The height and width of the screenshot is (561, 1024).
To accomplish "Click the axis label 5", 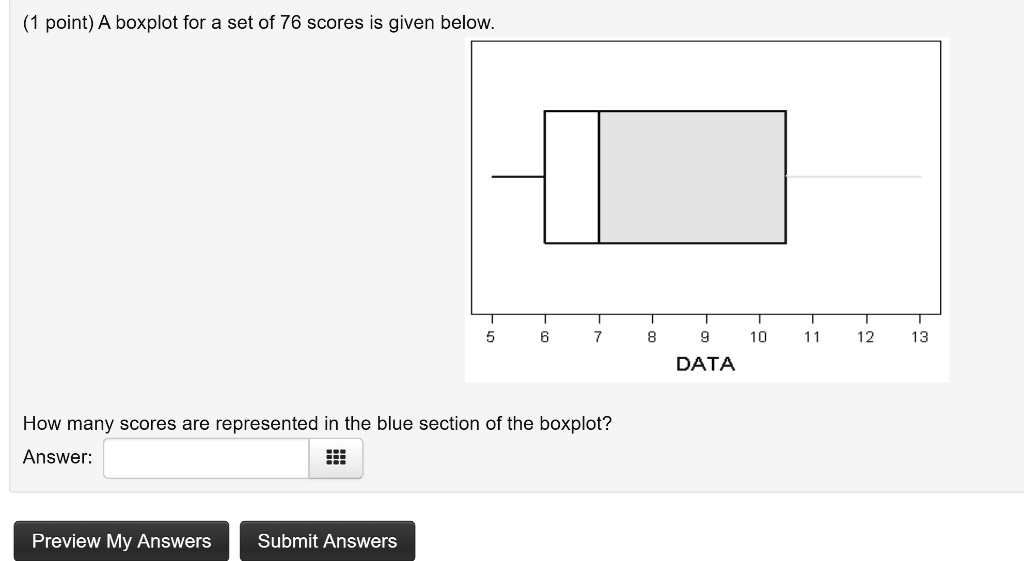I will click(490, 337).
